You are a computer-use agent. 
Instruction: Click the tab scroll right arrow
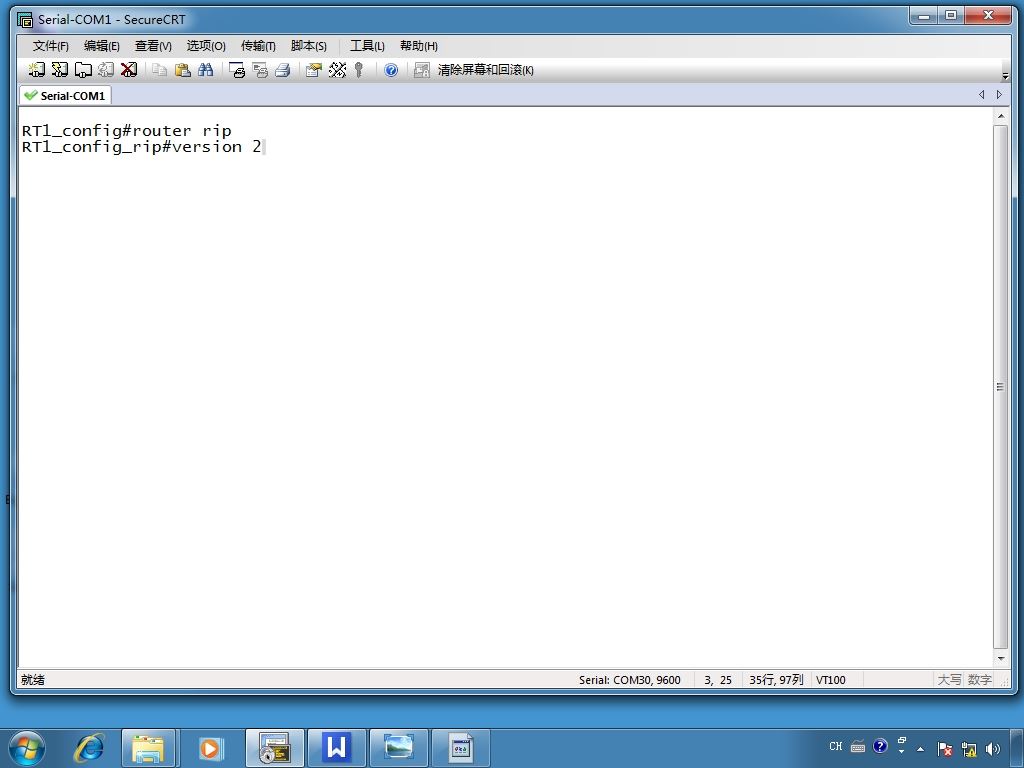pyautogui.click(x=999, y=95)
